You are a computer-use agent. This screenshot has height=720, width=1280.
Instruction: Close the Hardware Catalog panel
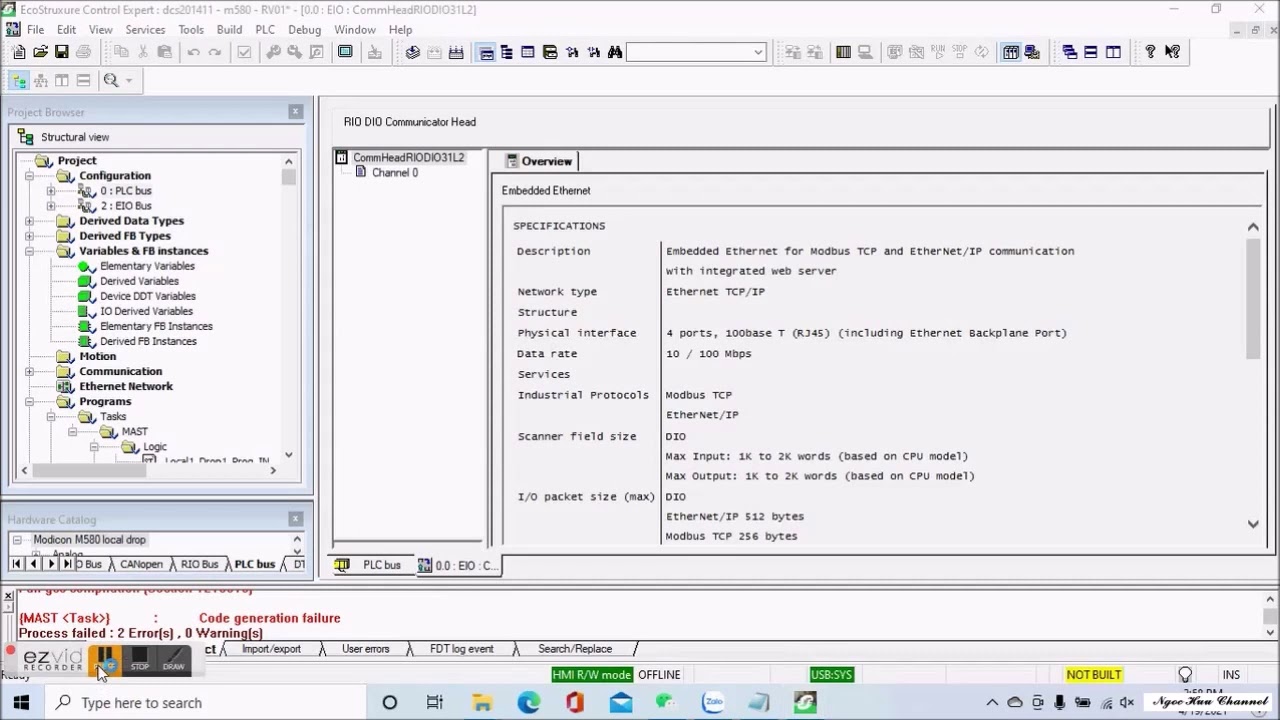tap(295, 519)
